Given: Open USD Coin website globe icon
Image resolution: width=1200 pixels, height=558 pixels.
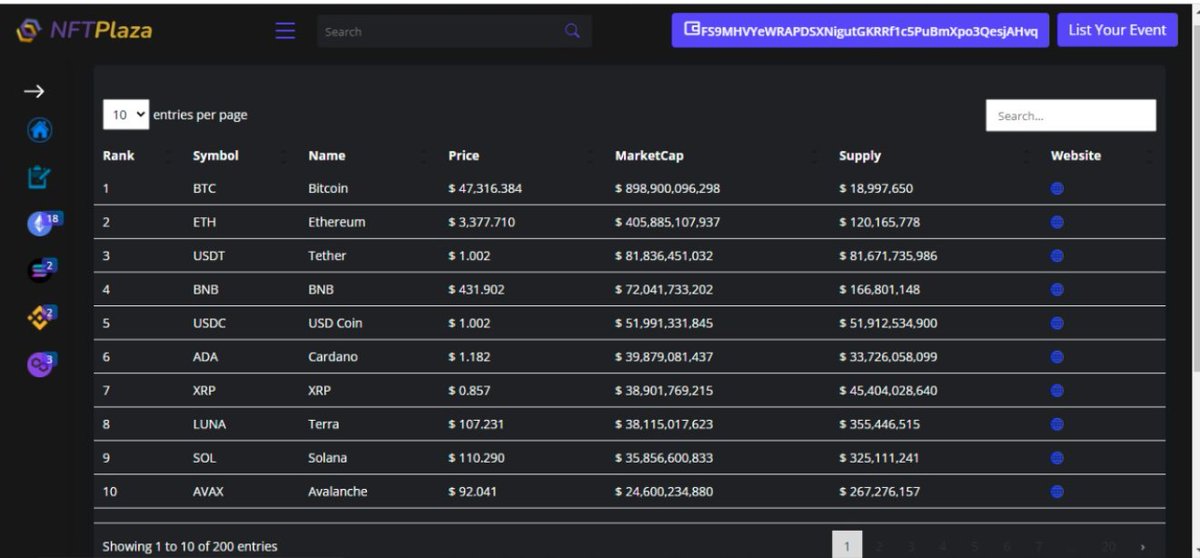Looking at the screenshot, I should click(x=1057, y=323).
